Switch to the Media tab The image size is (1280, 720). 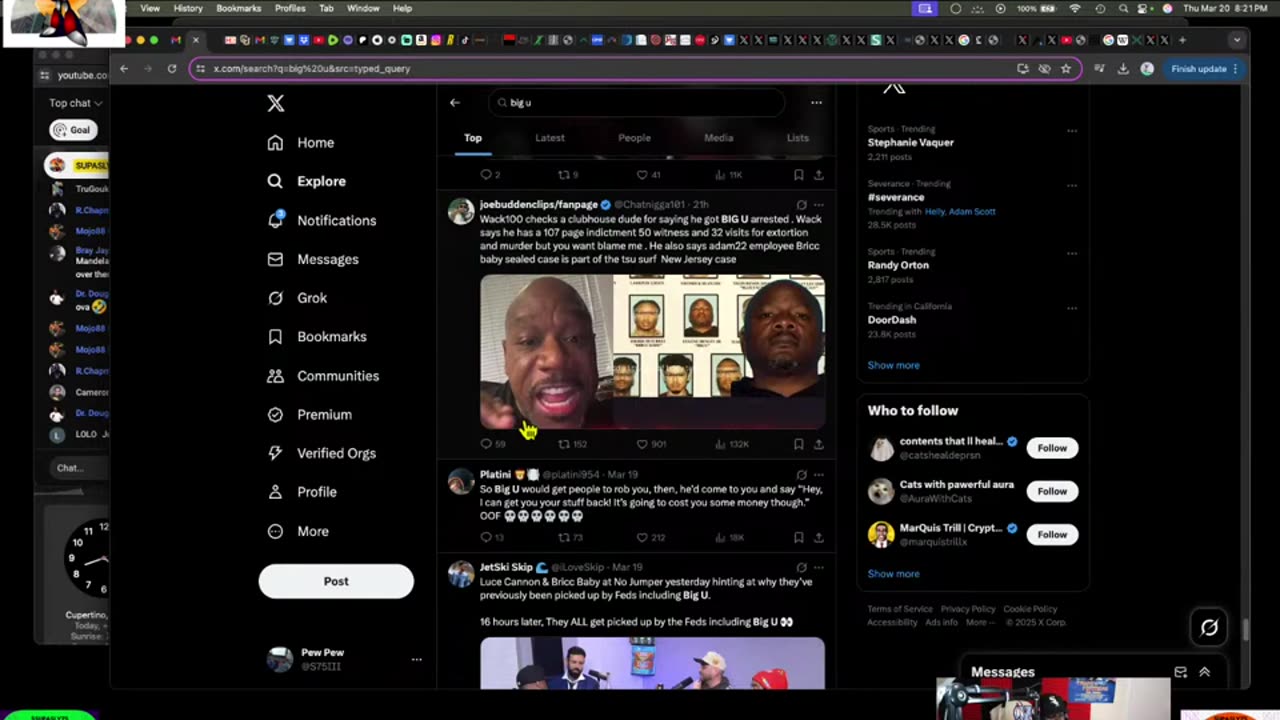coord(718,138)
